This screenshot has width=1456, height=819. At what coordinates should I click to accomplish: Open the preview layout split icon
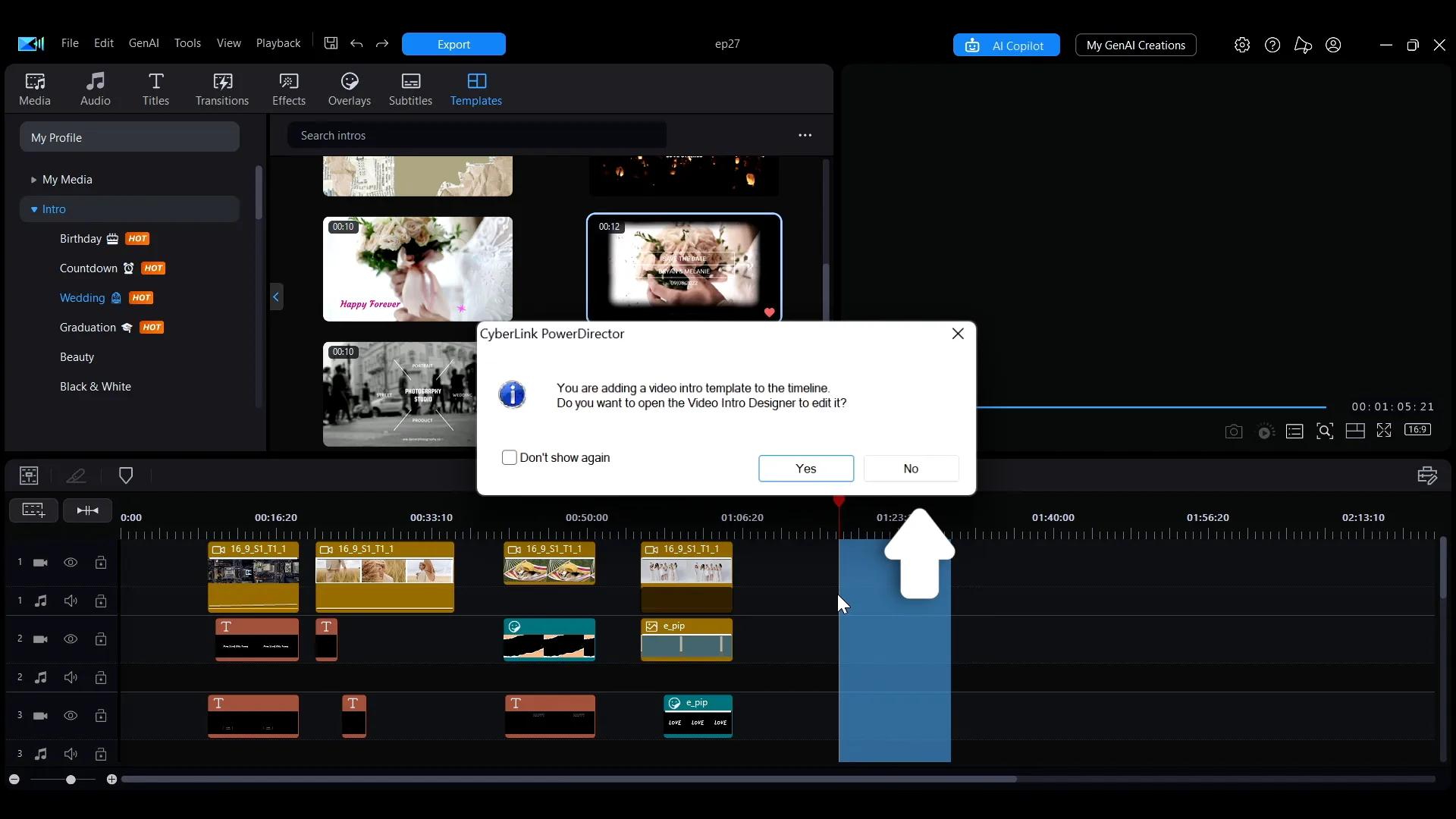click(x=1355, y=431)
